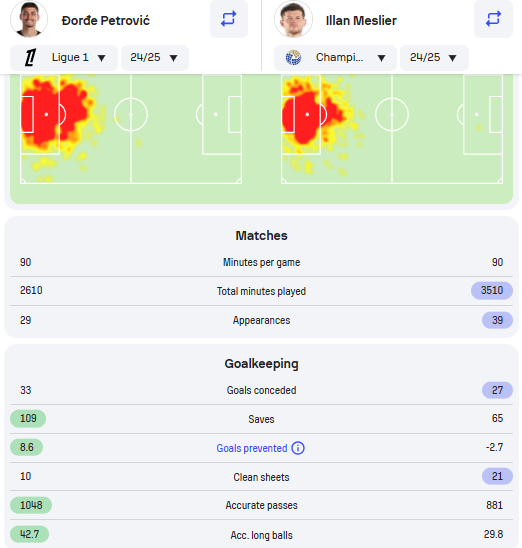Expand Meslier's 24/25 season dropdown

(x=434, y=58)
